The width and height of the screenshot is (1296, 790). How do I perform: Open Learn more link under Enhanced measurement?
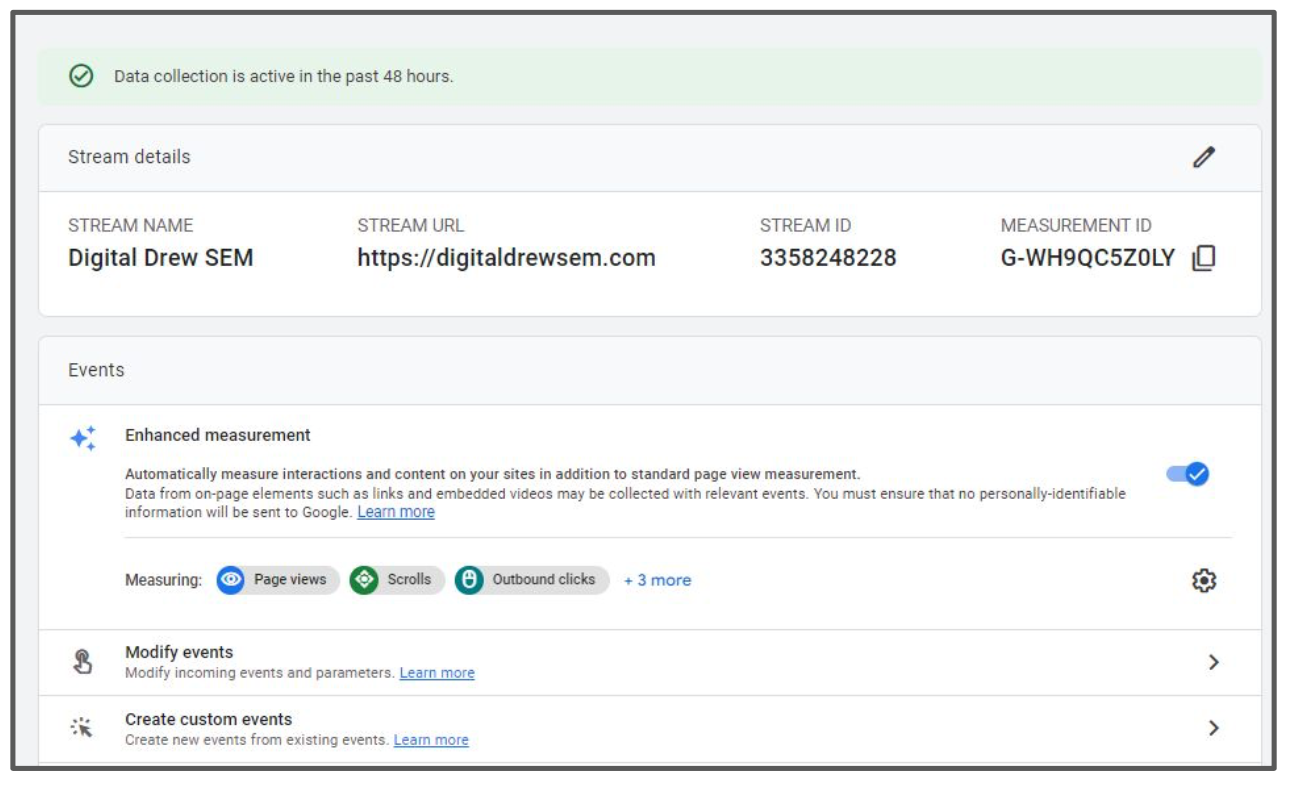[396, 512]
